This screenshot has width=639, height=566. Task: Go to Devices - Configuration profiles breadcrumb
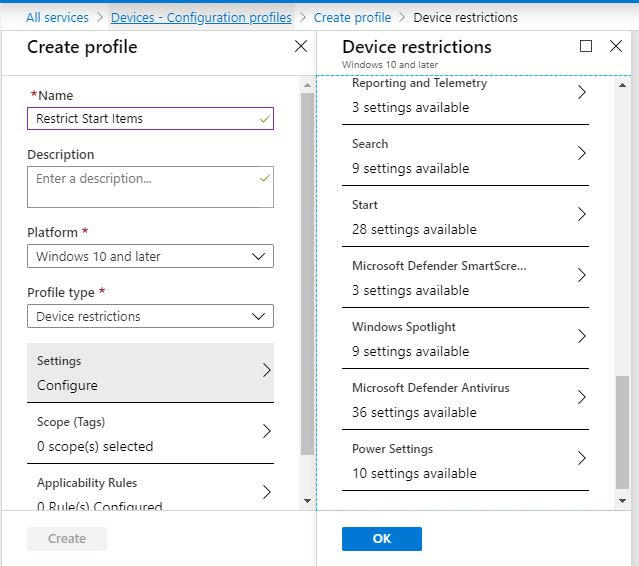tap(201, 17)
